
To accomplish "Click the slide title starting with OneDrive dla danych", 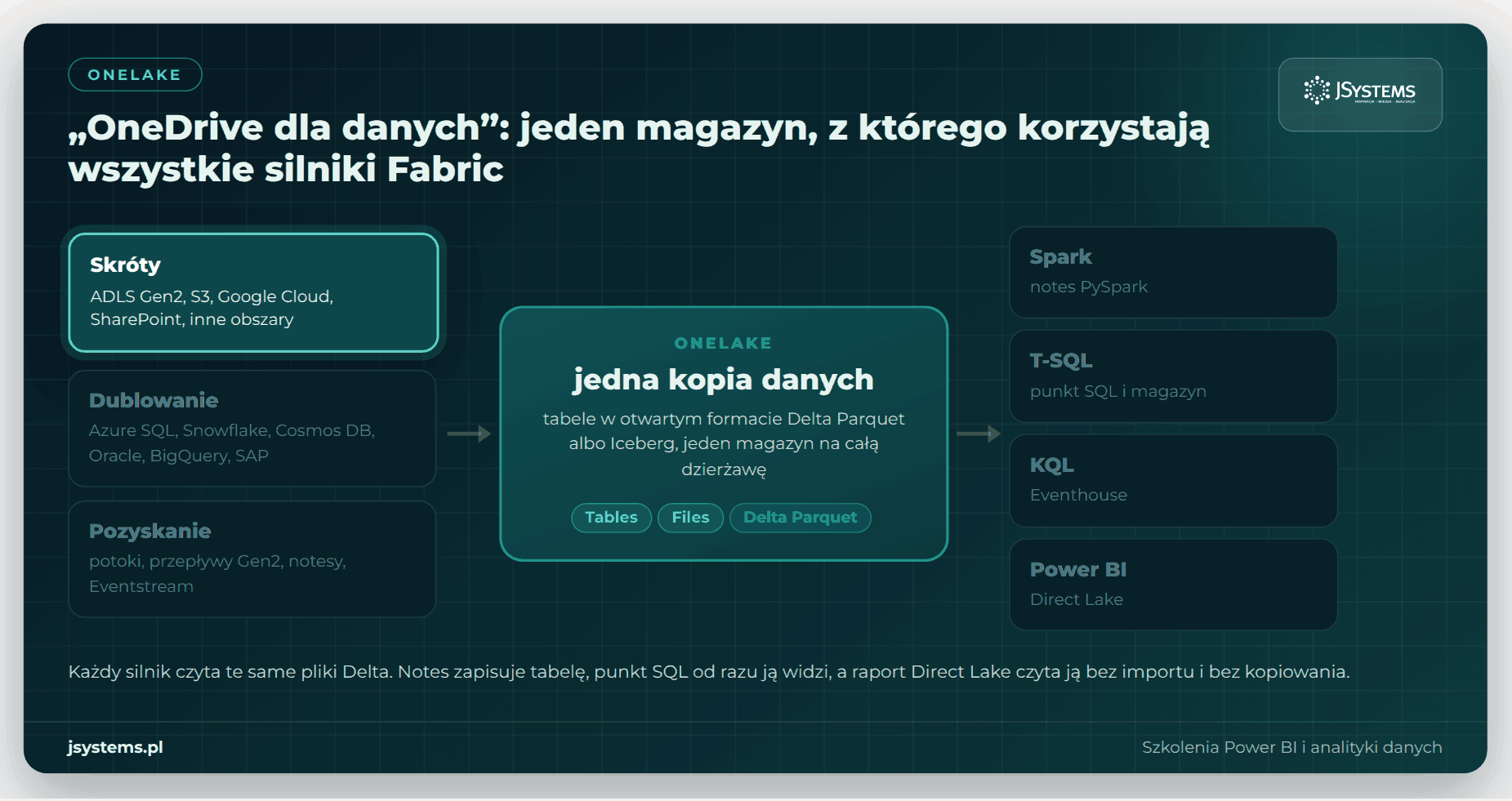I will coord(639,148).
